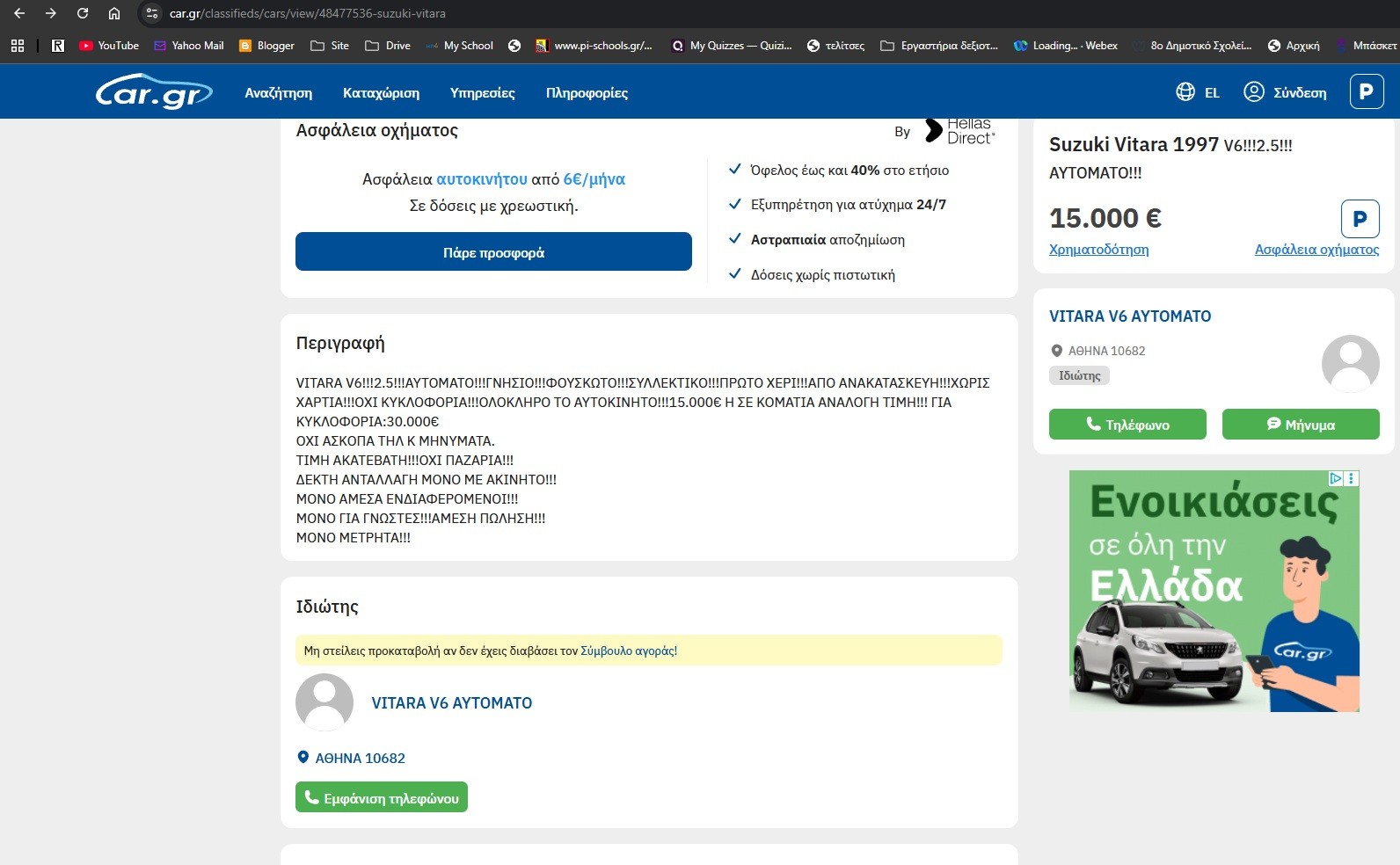This screenshot has width=1400, height=865.
Task: Open the Site bookmarks folder
Action: click(330, 46)
